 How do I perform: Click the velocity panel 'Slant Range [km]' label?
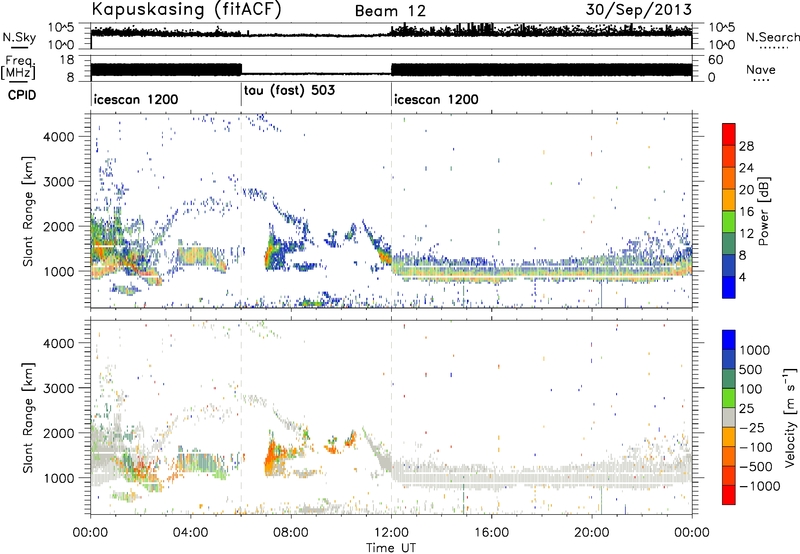(x=28, y=417)
